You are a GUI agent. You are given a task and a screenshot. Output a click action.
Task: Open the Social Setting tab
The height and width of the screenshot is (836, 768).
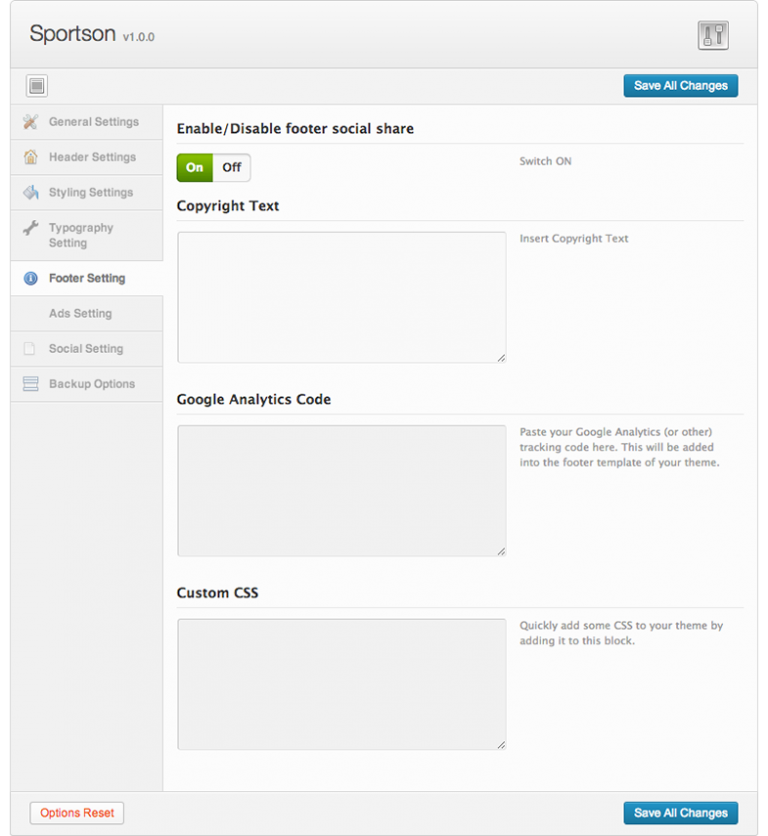pos(86,349)
